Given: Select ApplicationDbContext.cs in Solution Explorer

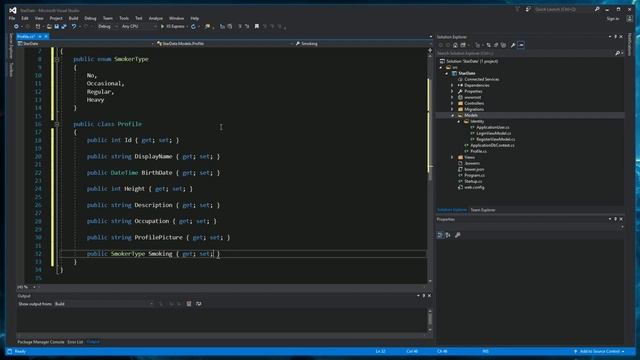Looking at the screenshot, I should point(492,145).
